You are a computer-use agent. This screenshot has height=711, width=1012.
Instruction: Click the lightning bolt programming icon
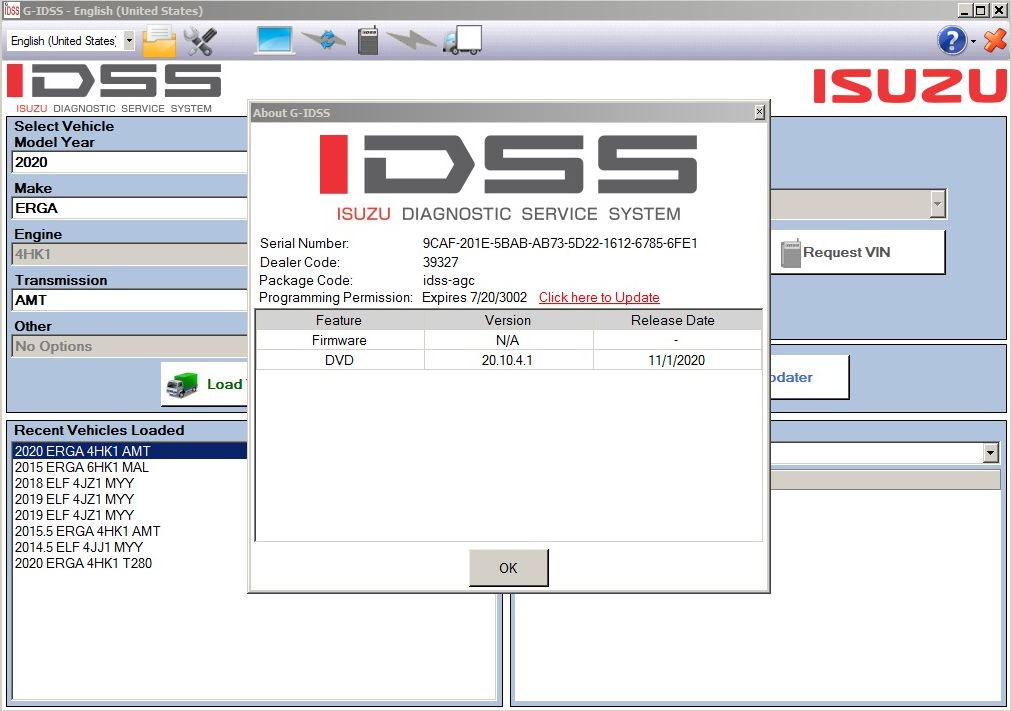point(412,40)
